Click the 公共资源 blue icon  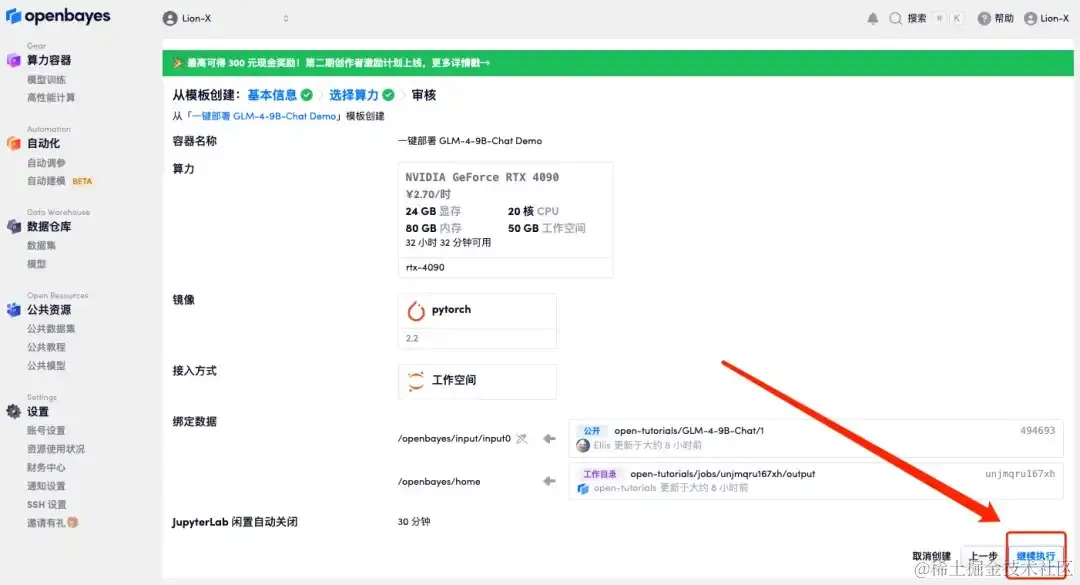(14, 309)
